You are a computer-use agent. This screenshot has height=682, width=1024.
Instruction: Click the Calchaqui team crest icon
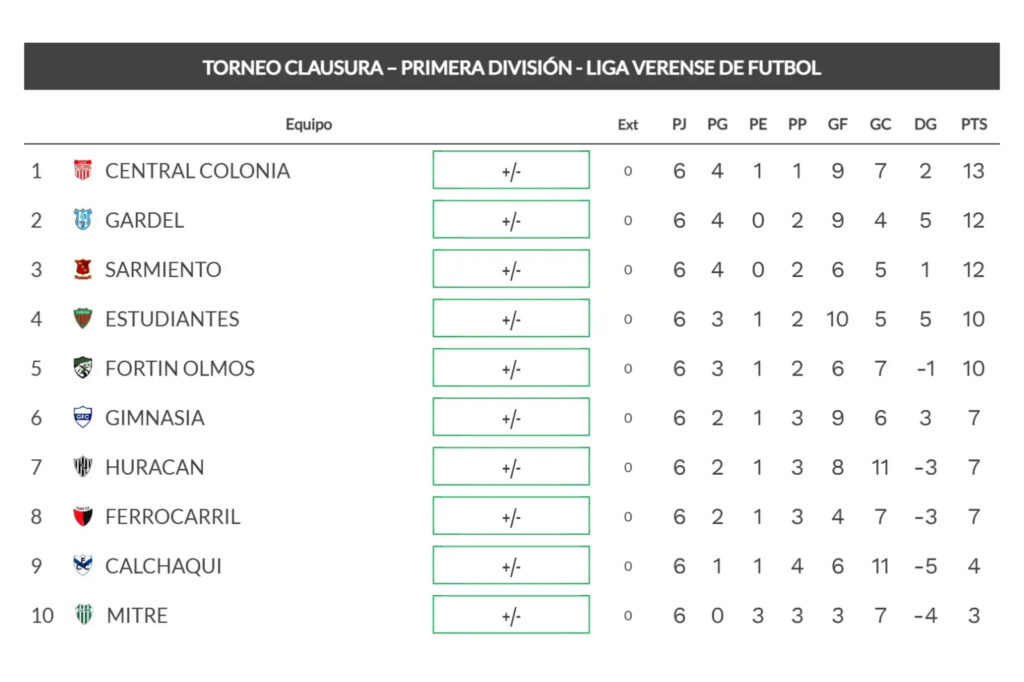[x=83, y=566]
